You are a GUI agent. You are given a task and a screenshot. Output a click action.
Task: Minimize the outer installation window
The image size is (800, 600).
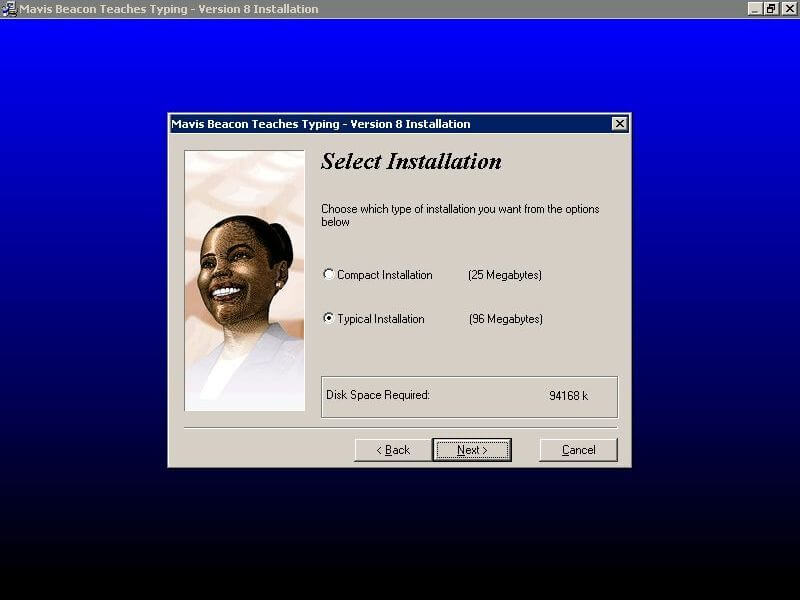tap(755, 9)
